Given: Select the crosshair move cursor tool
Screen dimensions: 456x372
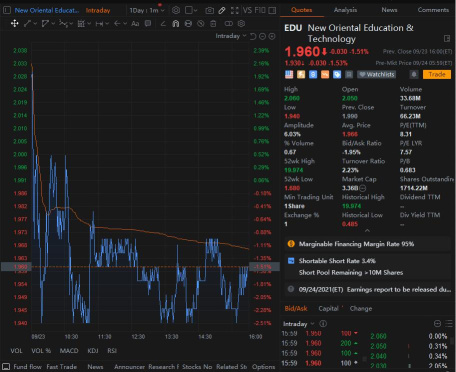Looking at the screenshot, I should coord(15,24).
